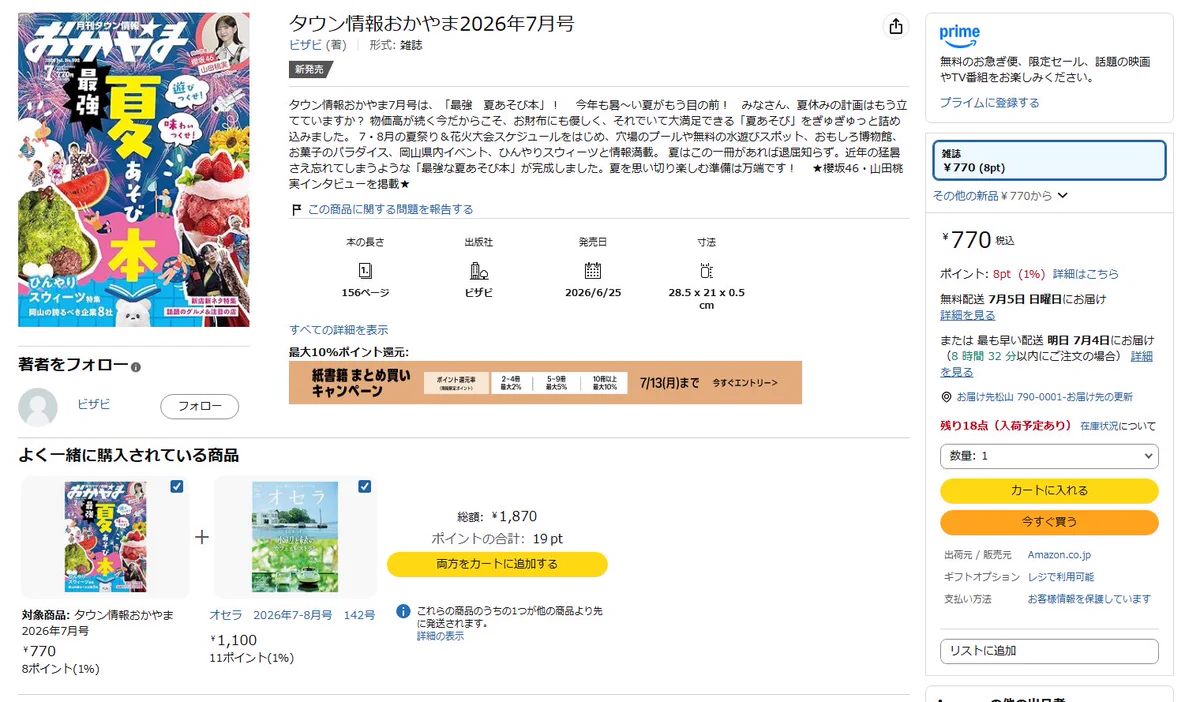Click the フォロー button
Screen dimensions: 1200x702
pyautogui.click(x=200, y=407)
